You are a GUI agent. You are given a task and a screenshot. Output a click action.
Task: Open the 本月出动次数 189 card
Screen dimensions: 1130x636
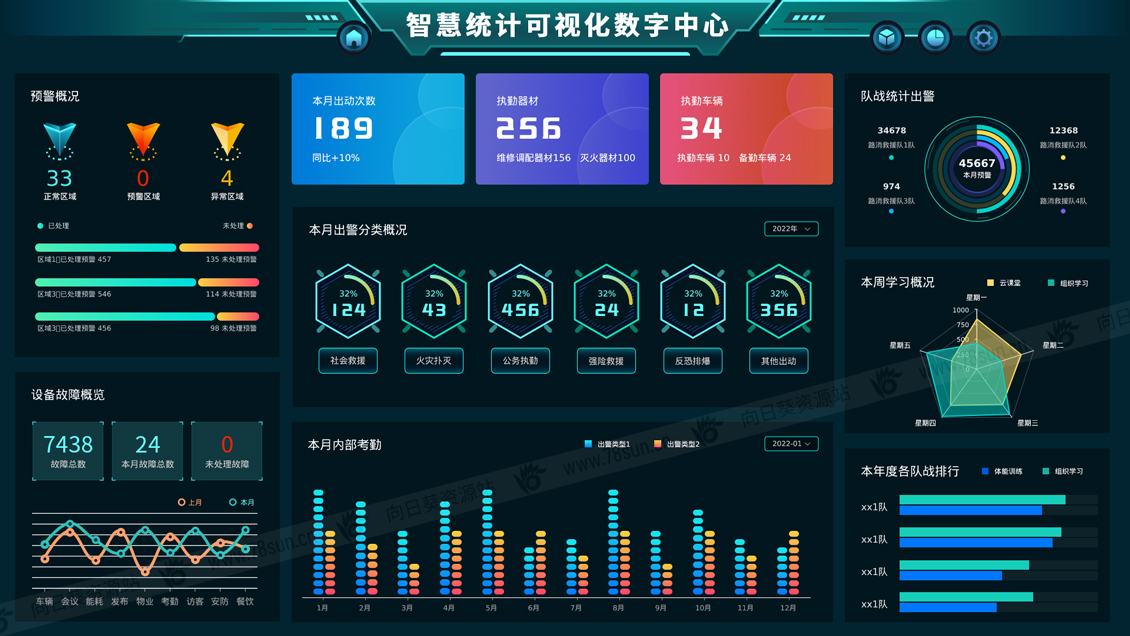(378, 129)
